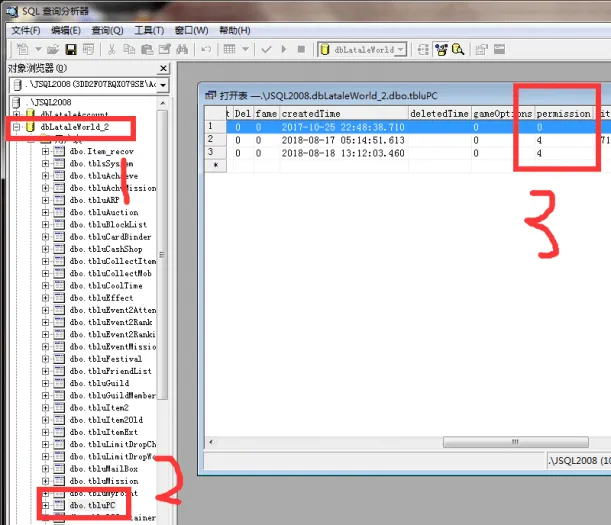Click the dbo.tbluCoolTime table icon
The width and height of the screenshot is (611, 525).
click(59, 286)
